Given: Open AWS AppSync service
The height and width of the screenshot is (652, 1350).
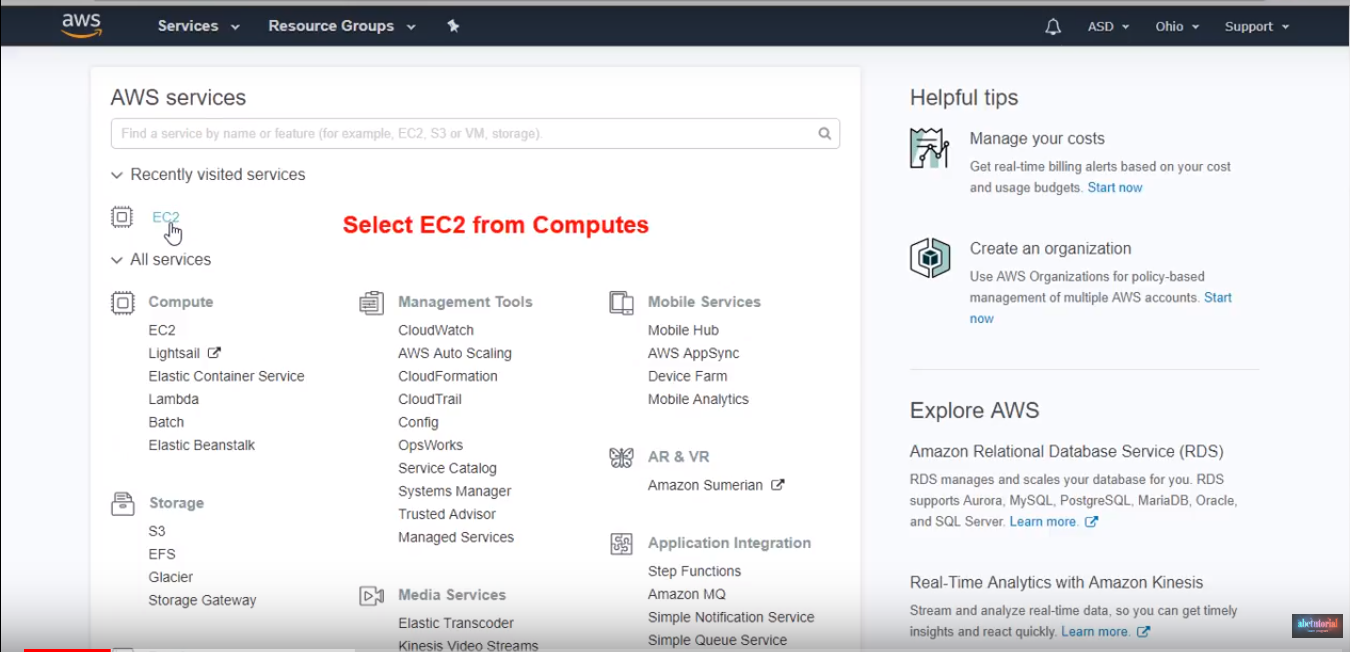Looking at the screenshot, I should click(x=693, y=353).
